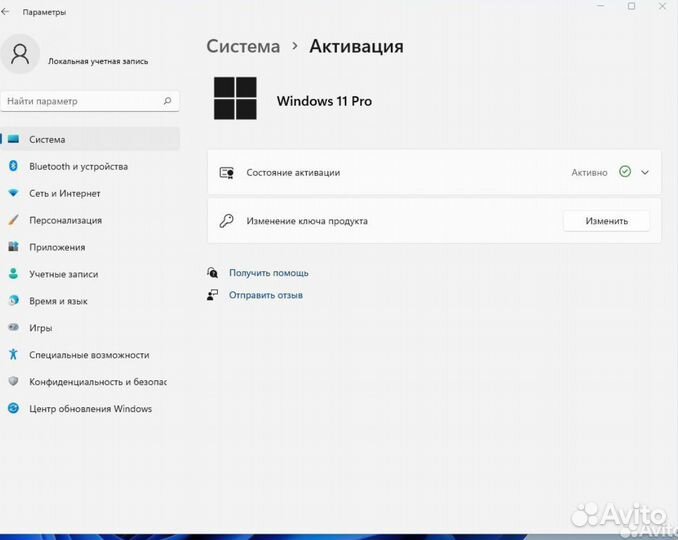The width and height of the screenshot is (678, 540).
Task: Click the search magnifier icon
Action: [x=167, y=101]
